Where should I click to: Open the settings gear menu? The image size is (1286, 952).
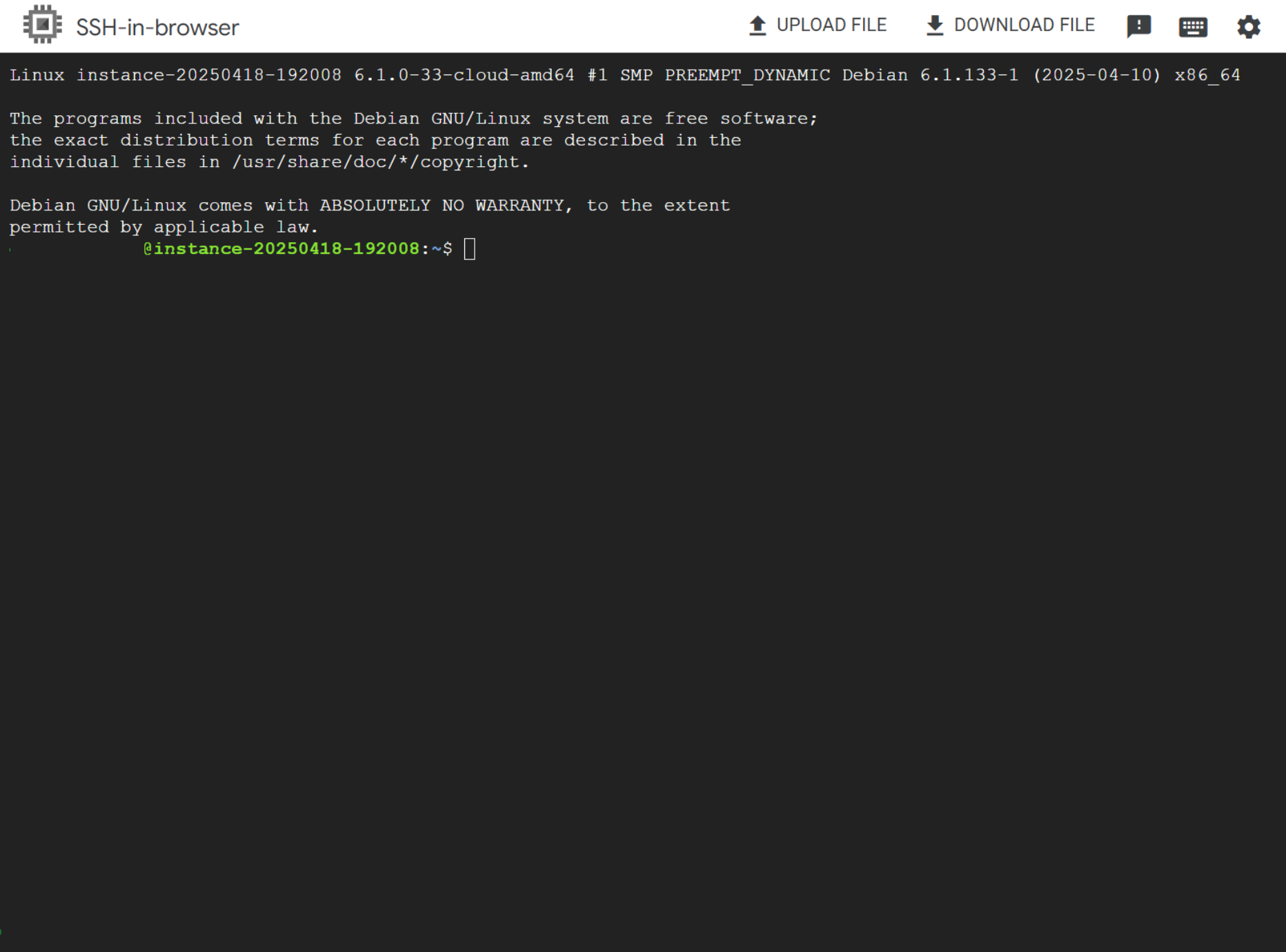click(x=1248, y=27)
